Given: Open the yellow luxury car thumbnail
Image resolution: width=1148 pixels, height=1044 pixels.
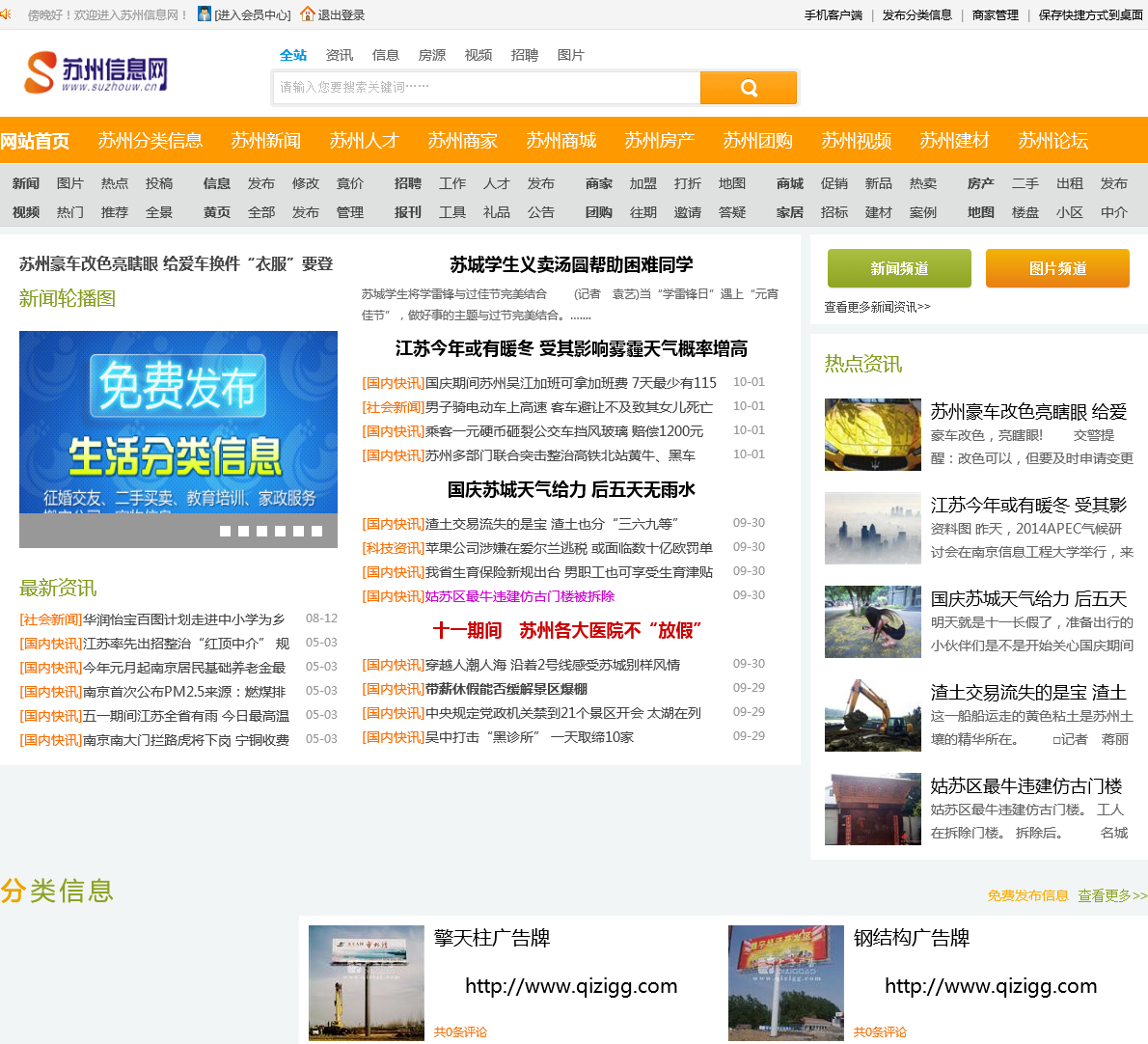Looking at the screenshot, I should click(x=873, y=434).
